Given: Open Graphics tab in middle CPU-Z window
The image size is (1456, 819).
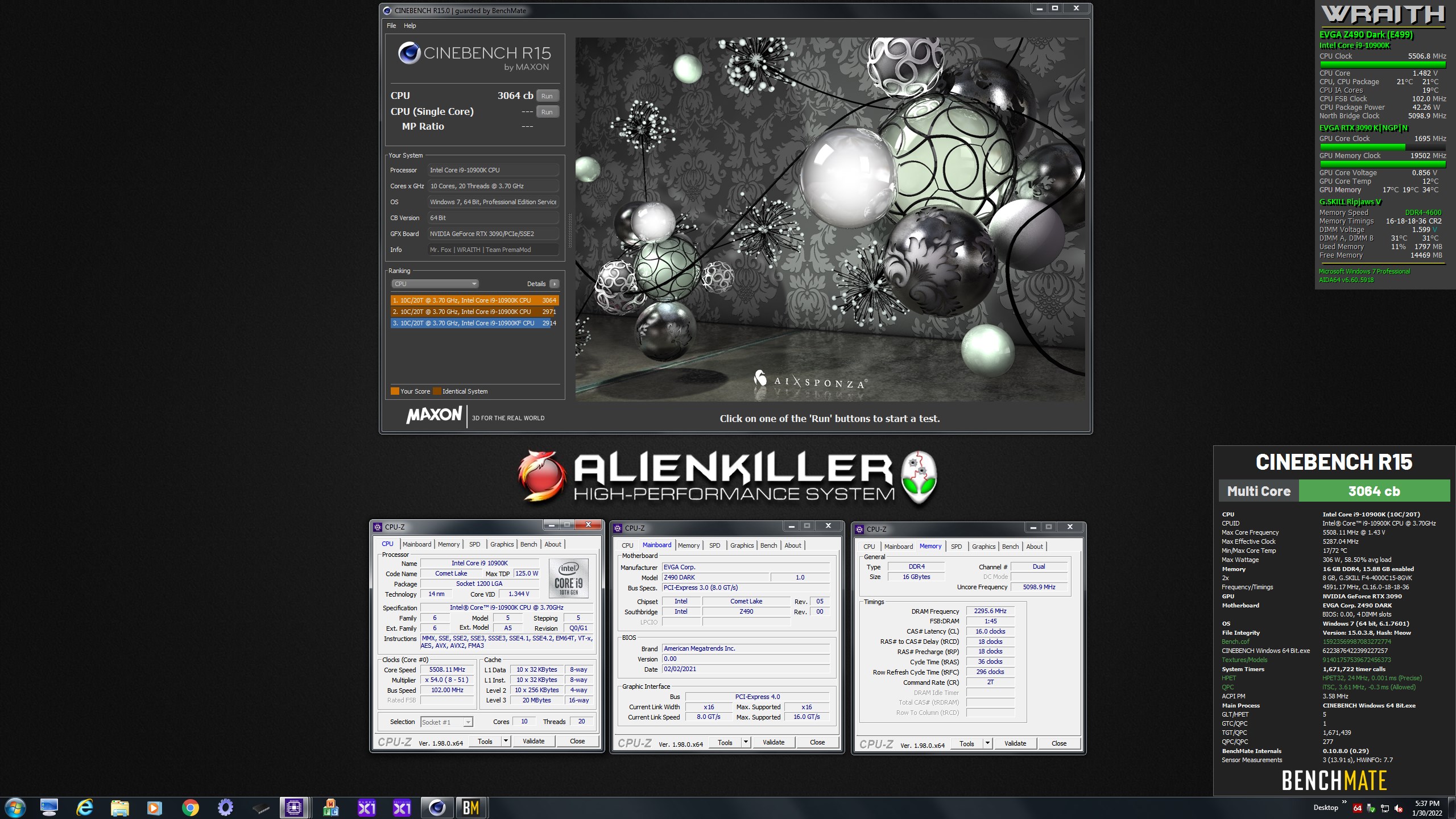Looking at the screenshot, I should coord(742,545).
